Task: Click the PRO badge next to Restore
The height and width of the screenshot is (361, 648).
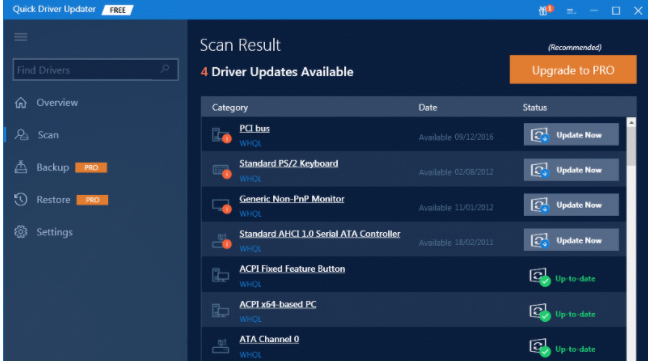Action: click(92, 200)
